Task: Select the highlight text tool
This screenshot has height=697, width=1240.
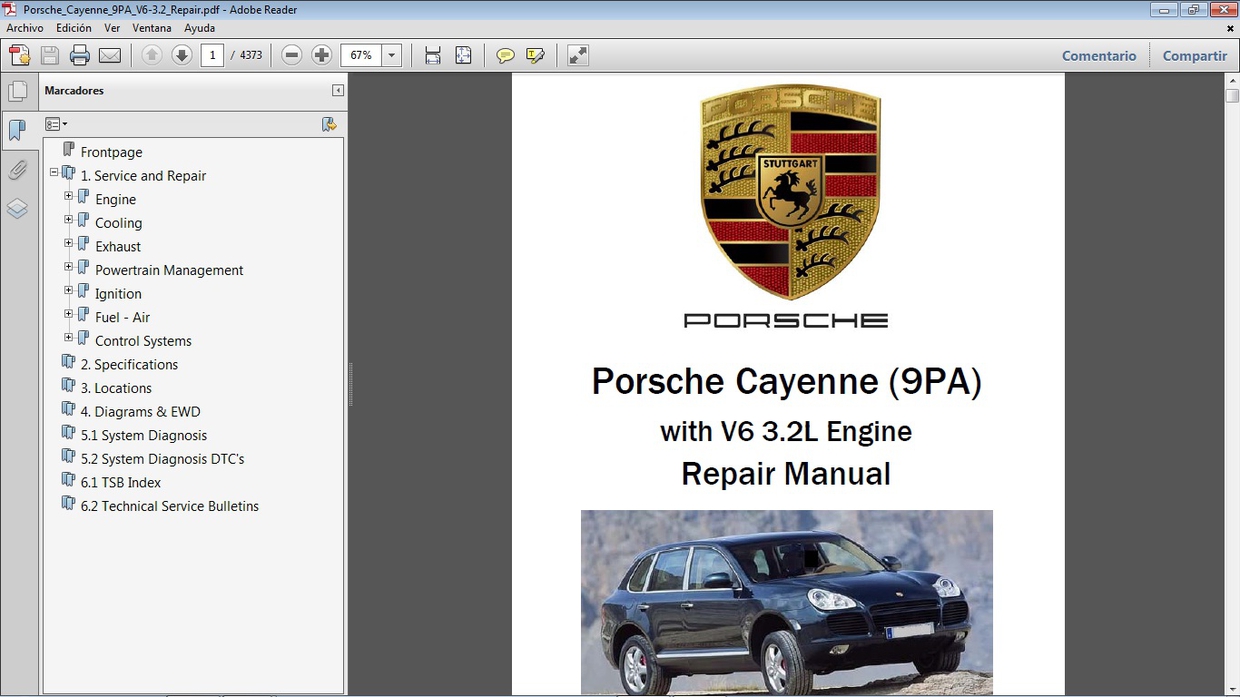Action: click(536, 55)
